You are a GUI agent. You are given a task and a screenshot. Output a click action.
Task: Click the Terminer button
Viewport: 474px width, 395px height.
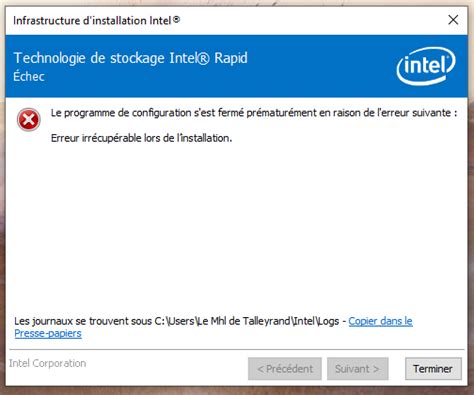pos(433,369)
